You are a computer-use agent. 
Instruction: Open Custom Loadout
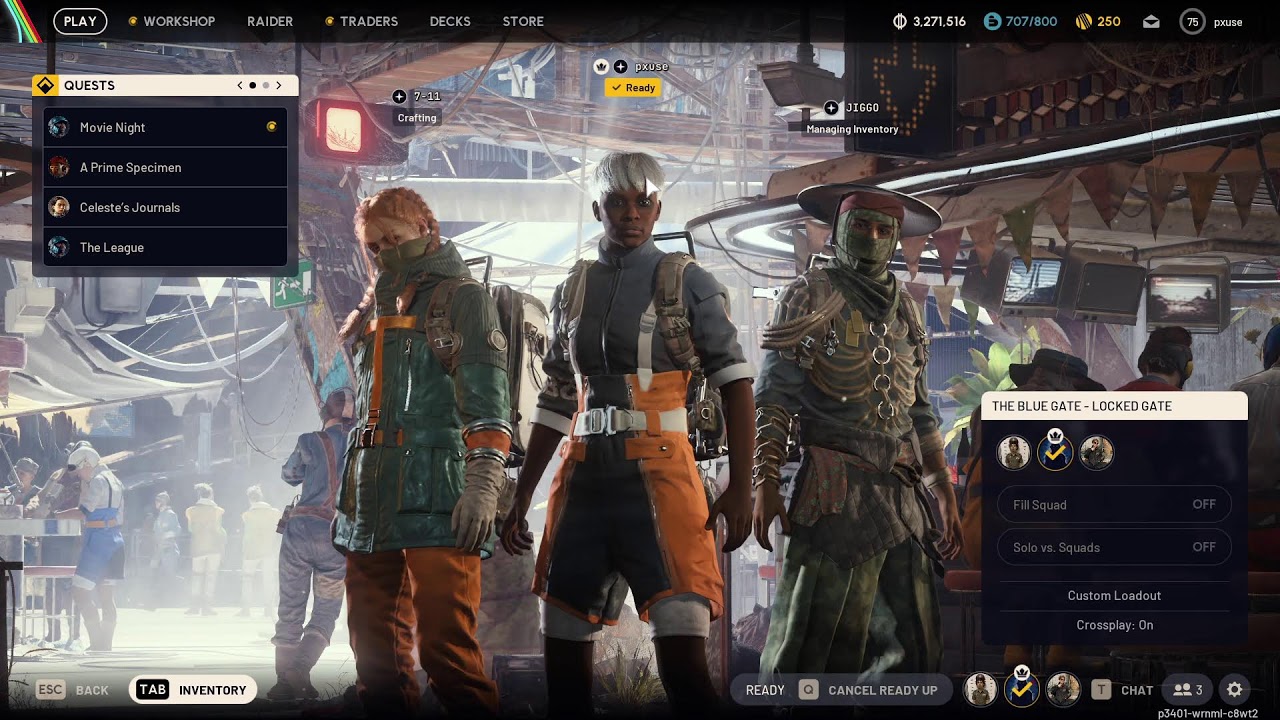coord(1114,595)
